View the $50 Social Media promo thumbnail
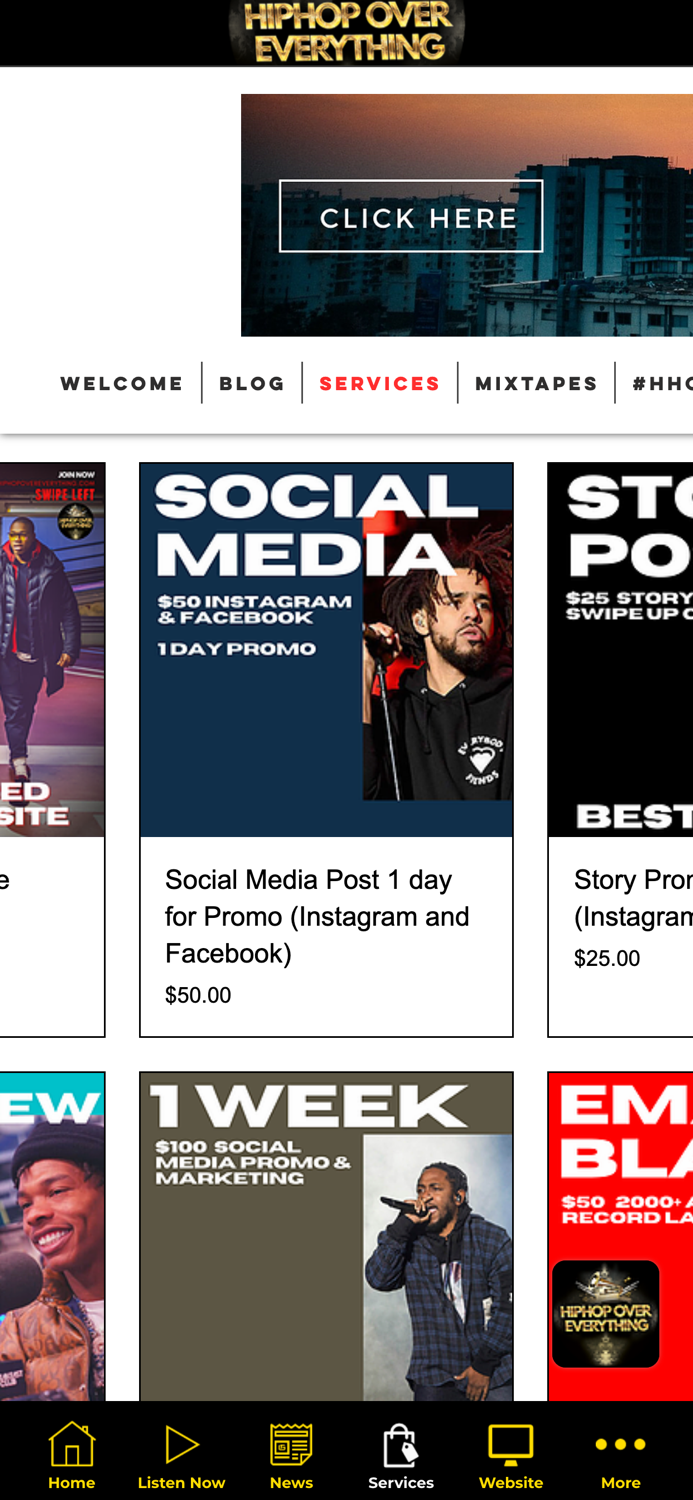 tap(327, 648)
